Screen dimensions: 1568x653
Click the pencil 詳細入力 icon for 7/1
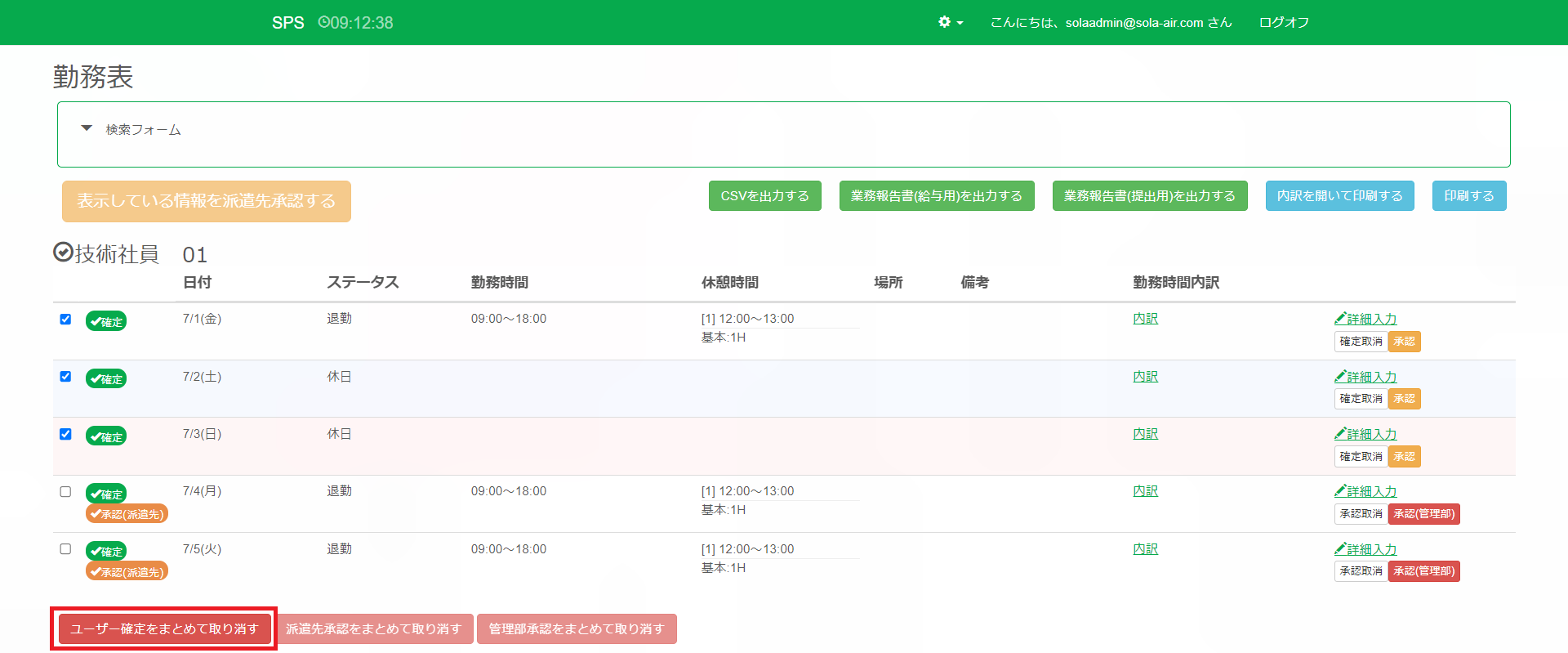[x=1340, y=319]
